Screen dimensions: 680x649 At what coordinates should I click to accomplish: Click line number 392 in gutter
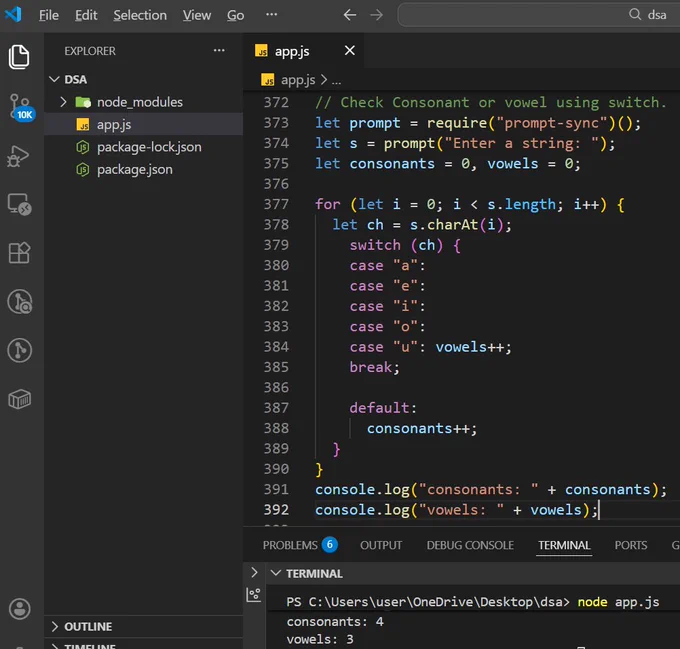tap(276, 509)
